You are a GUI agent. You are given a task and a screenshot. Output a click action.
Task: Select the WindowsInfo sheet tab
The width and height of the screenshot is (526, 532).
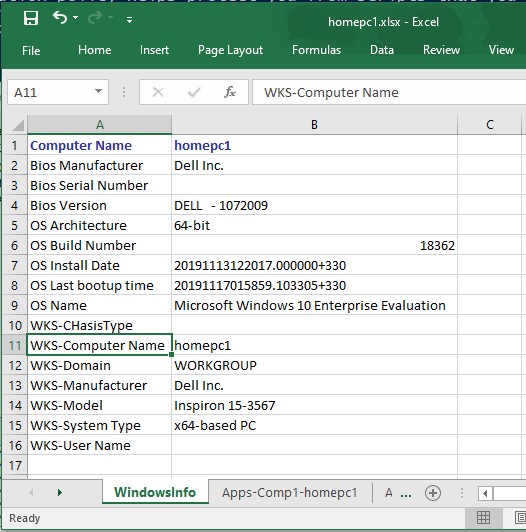tap(155, 492)
